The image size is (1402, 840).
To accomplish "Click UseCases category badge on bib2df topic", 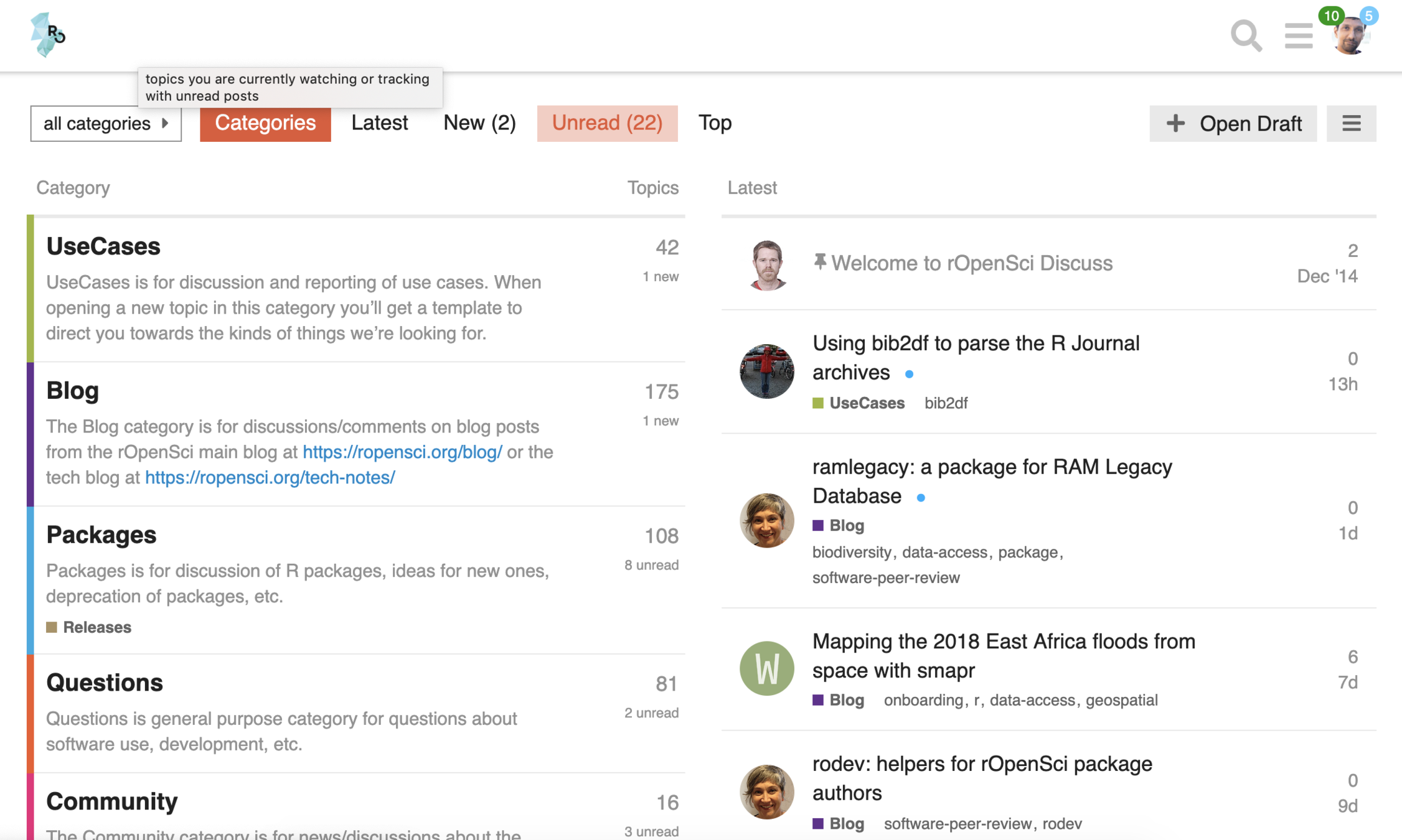I will coord(859,403).
